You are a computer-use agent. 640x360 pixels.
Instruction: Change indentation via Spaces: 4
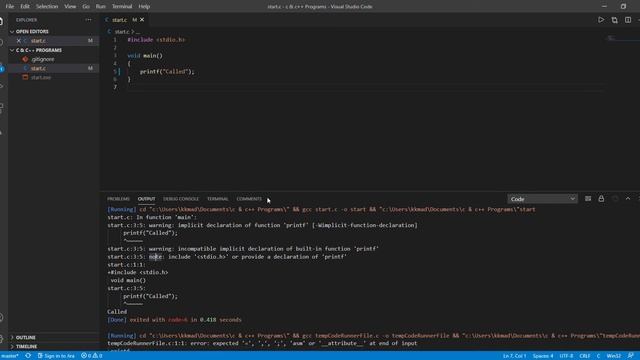coord(543,356)
